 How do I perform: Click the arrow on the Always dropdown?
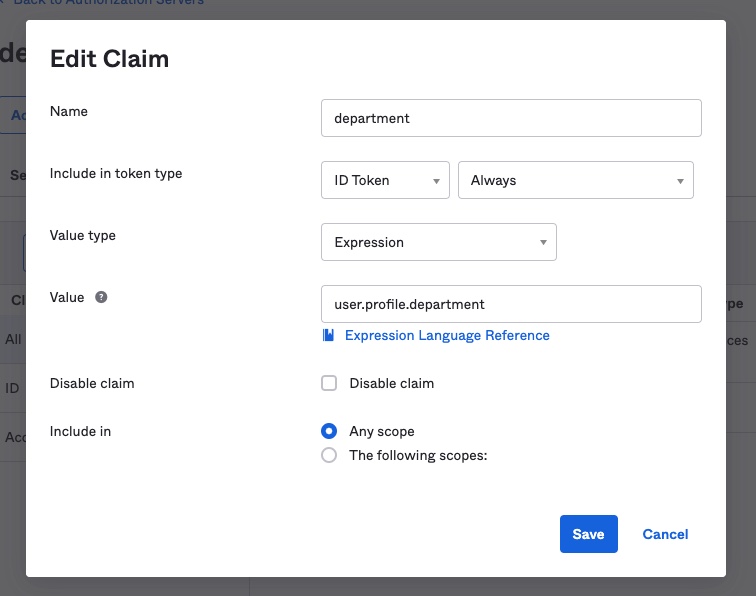point(680,181)
